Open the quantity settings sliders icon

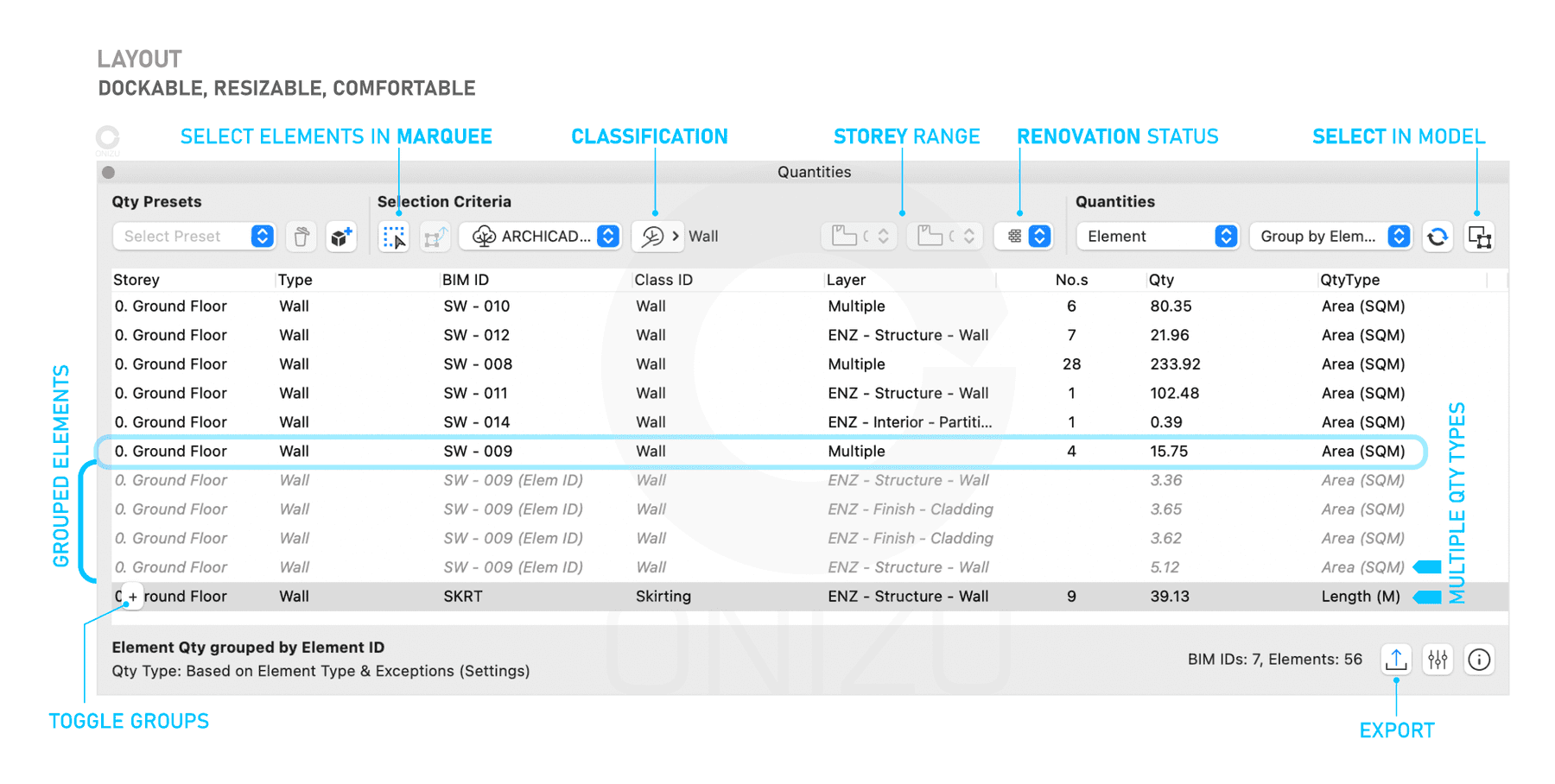(1438, 659)
